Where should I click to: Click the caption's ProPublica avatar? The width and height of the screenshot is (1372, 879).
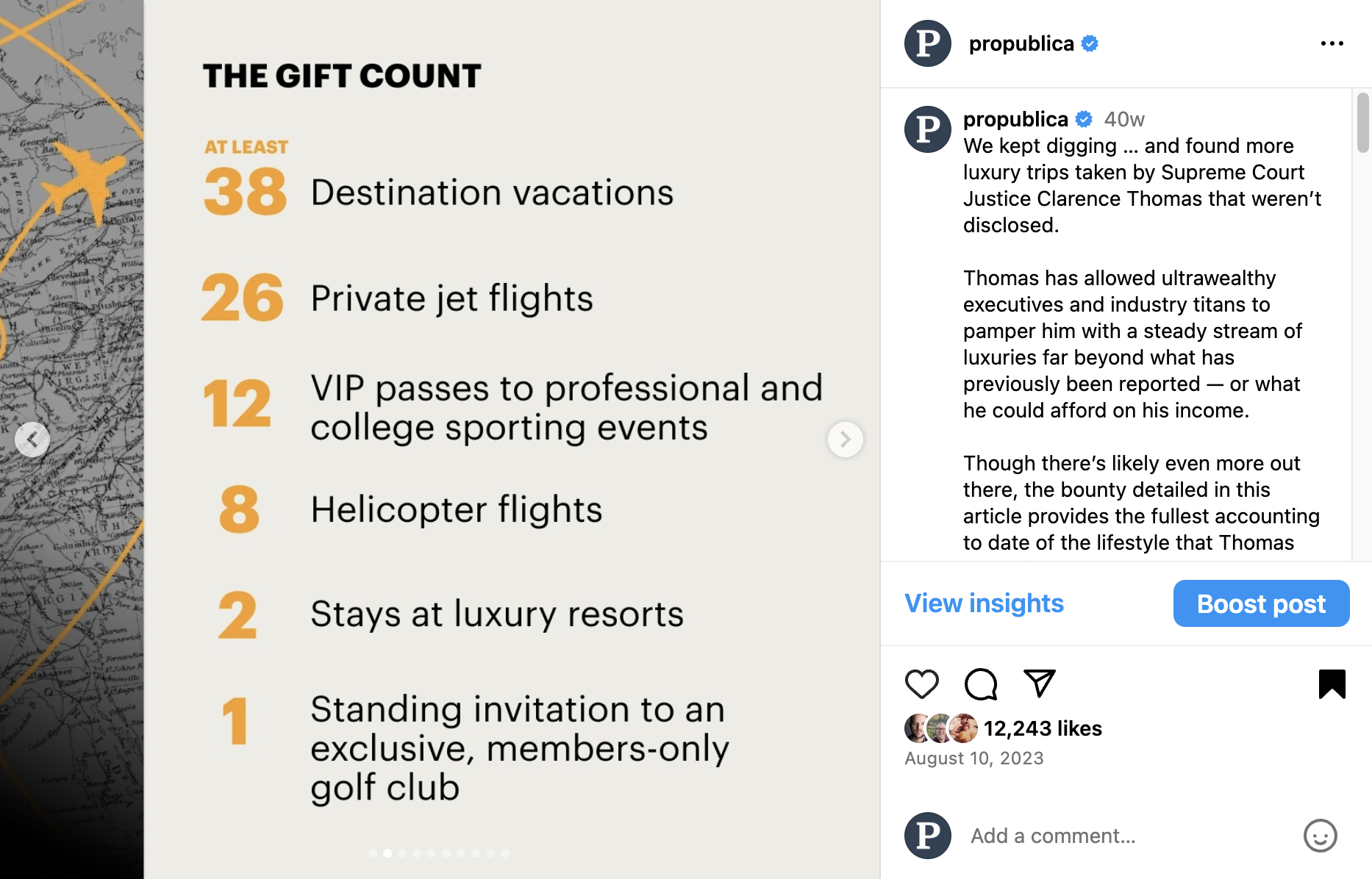pos(927,129)
